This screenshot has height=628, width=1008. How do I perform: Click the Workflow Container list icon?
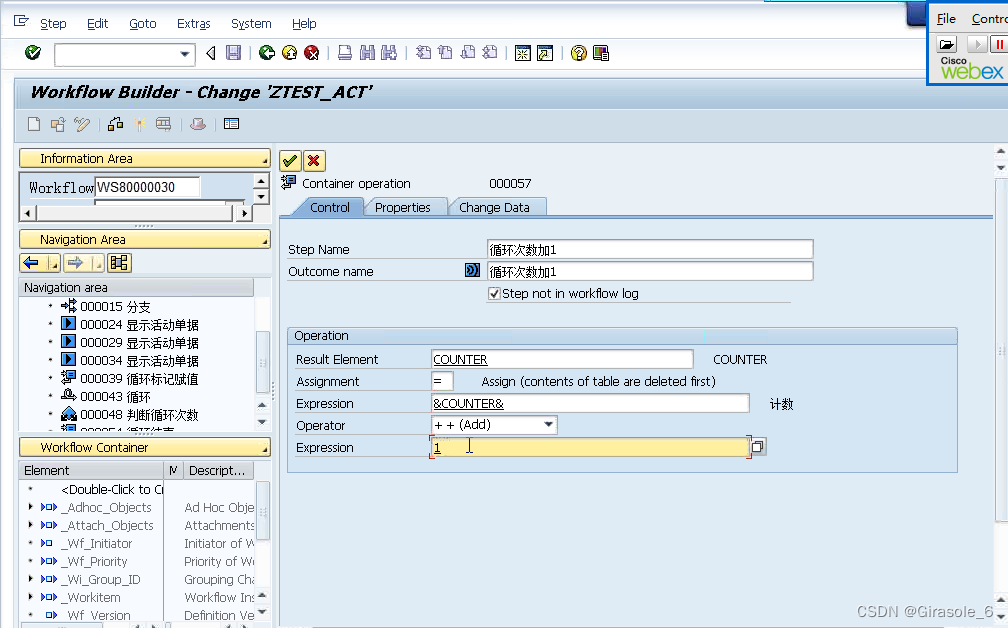[x=231, y=124]
